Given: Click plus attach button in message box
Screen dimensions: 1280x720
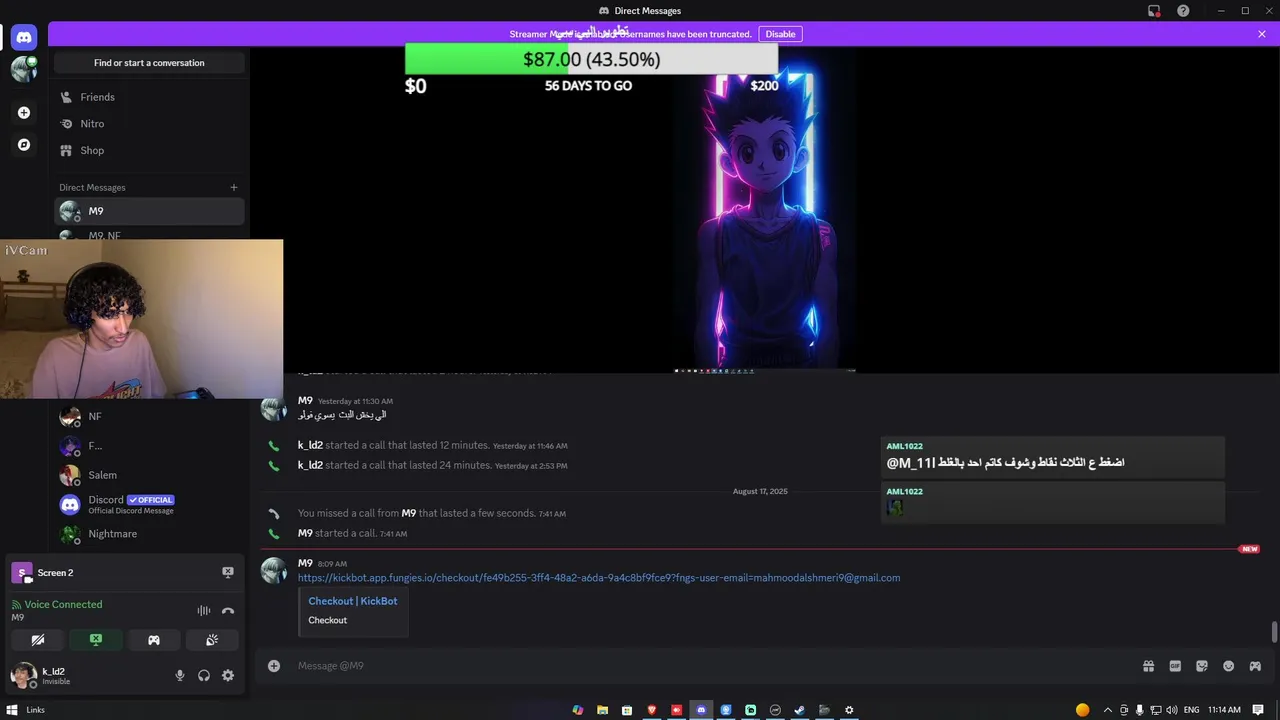Looking at the screenshot, I should tap(274, 666).
